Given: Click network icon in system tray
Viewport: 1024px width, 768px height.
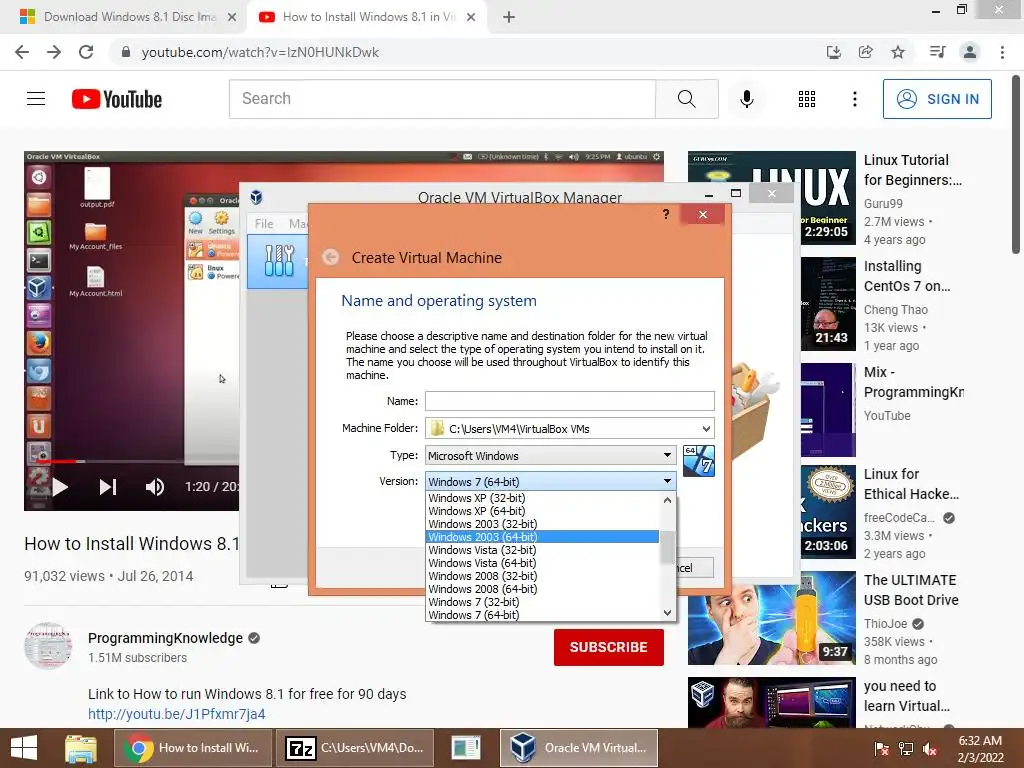Looking at the screenshot, I should point(906,748).
